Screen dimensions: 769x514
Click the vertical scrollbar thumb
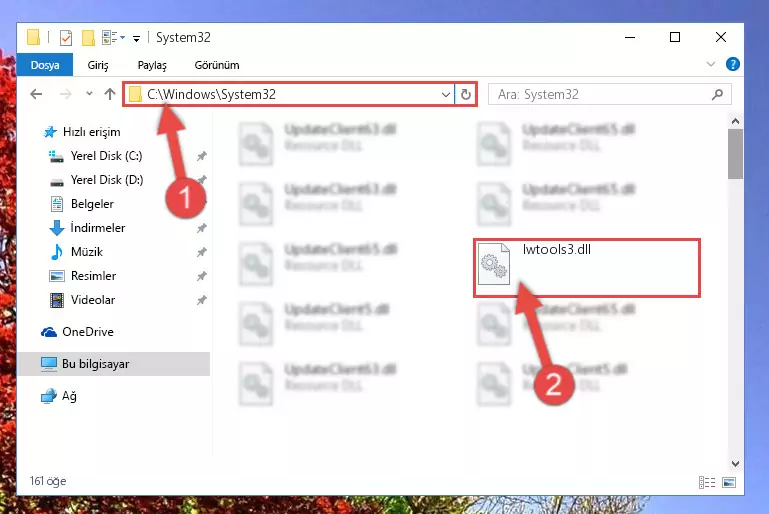[x=735, y=154]
